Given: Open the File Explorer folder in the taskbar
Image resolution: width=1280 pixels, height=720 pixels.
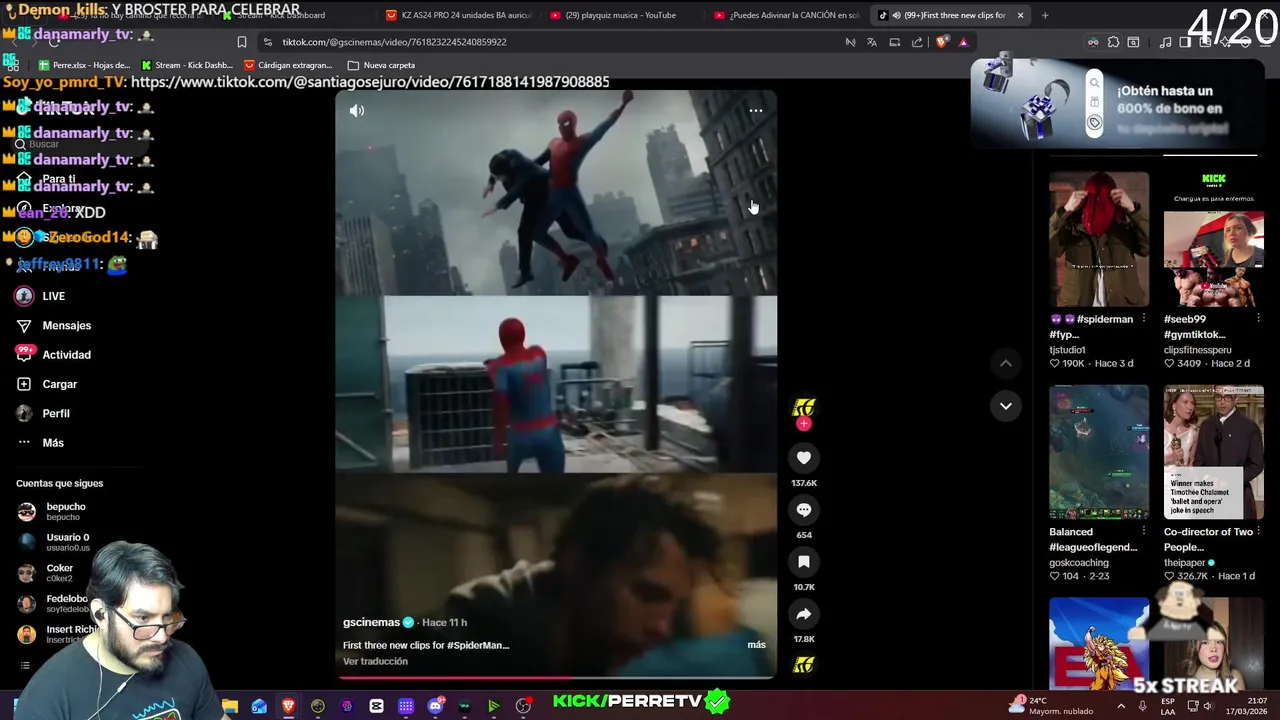Looking at the screenshot, I should click(x=230, y=706).
